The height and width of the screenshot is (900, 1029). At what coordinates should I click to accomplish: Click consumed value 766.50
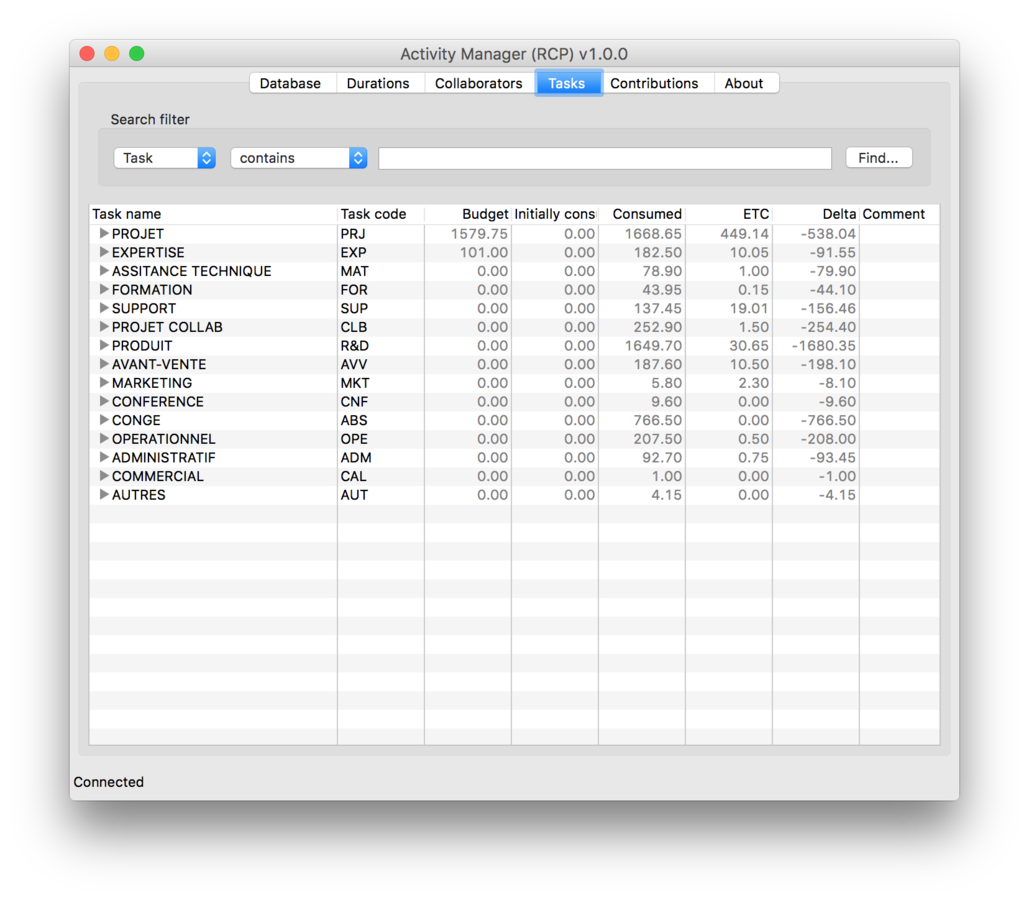pyautogui.click(x=658, y=420)
